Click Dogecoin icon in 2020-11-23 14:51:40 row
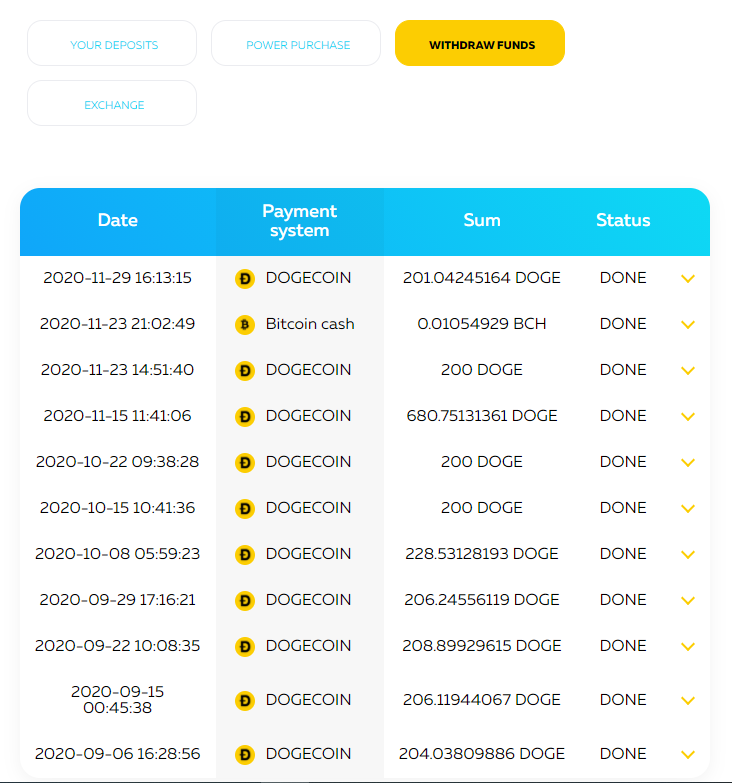Viewport: 732px width, 783px height. point(245,371)
